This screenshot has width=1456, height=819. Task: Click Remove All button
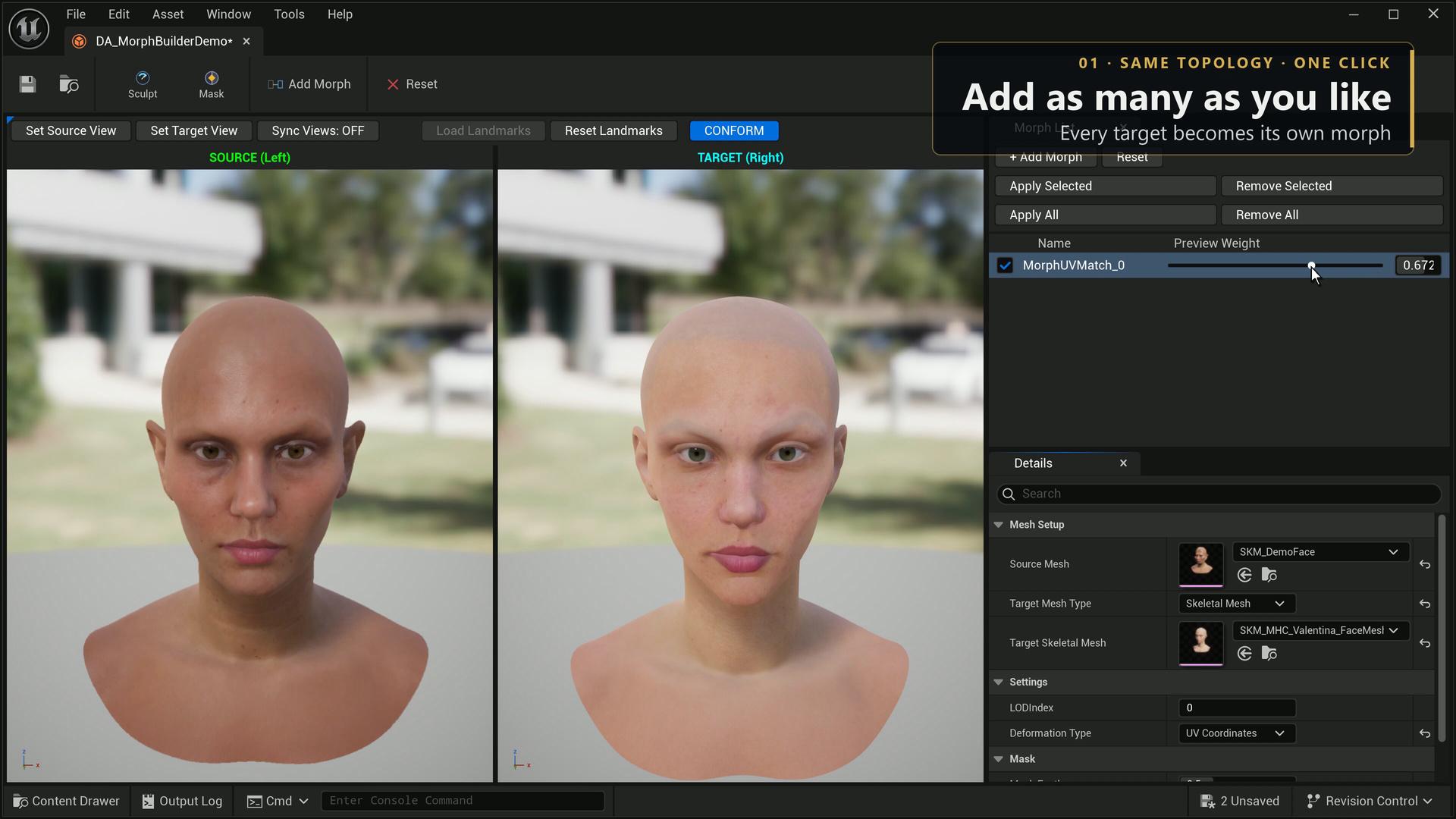(x=1332, y=215)
